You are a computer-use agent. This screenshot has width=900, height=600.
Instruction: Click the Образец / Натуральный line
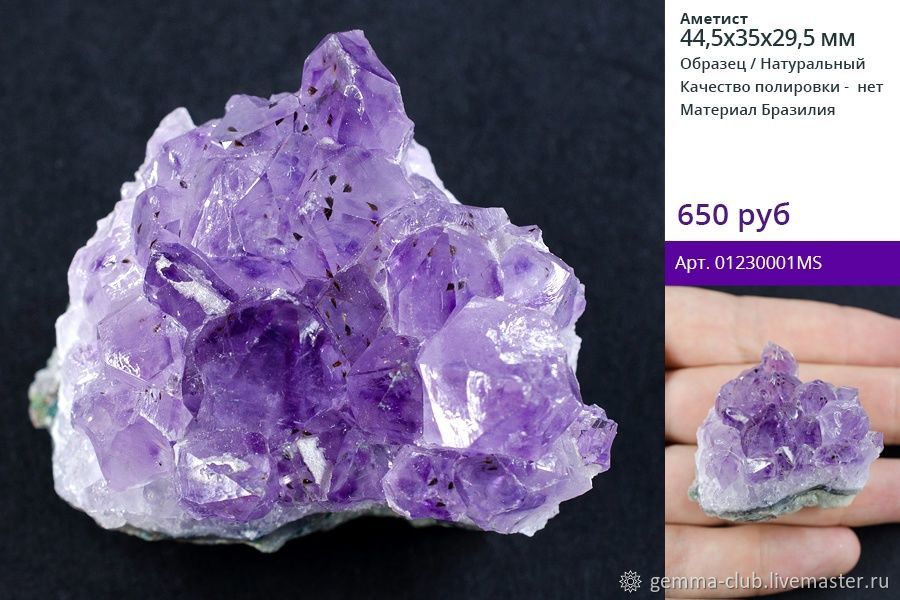tap(772, 64)
